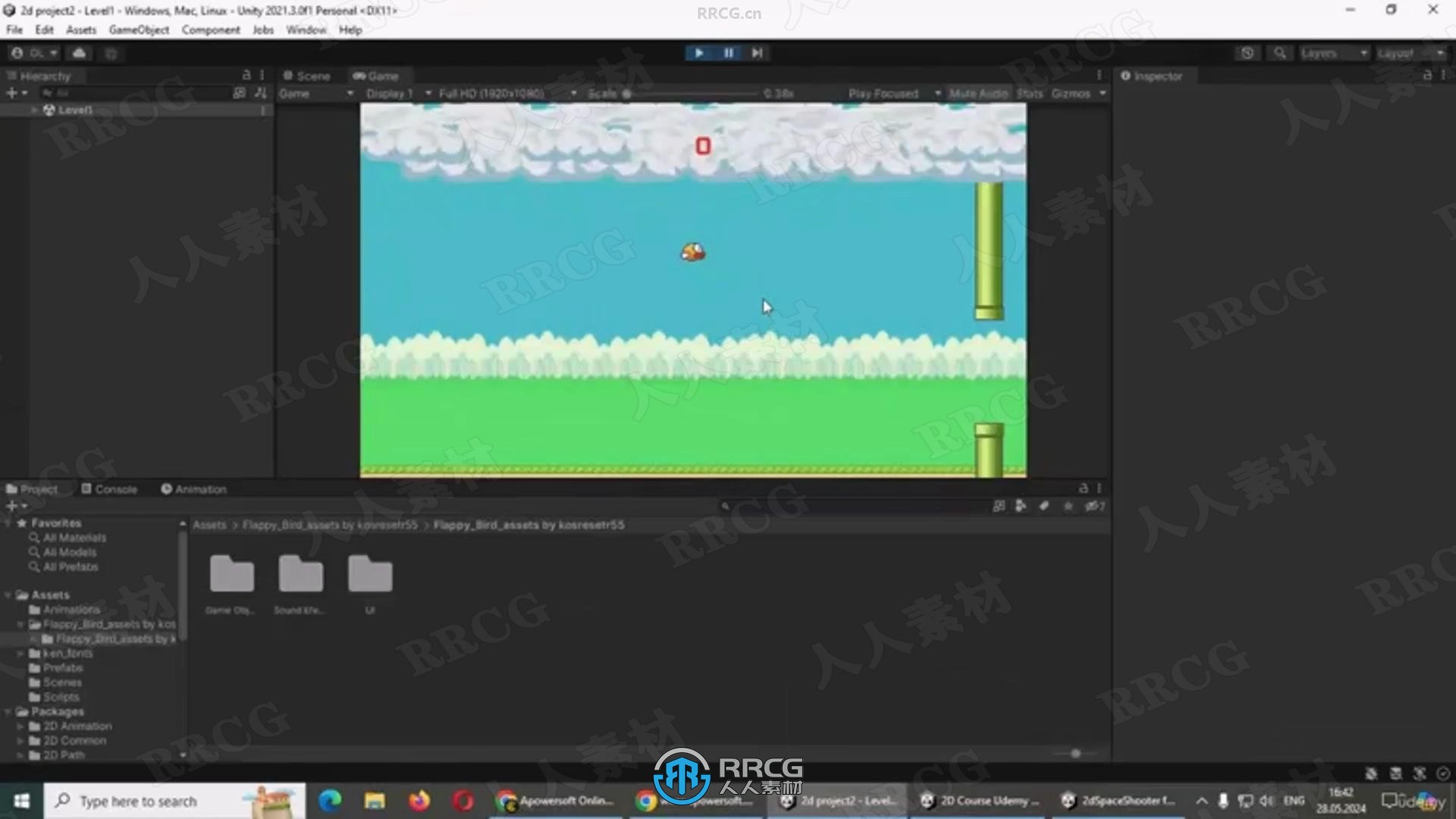1456x819 pixels.
Task: Toggle Gizmos in Game view
Action: (1071, 93)
